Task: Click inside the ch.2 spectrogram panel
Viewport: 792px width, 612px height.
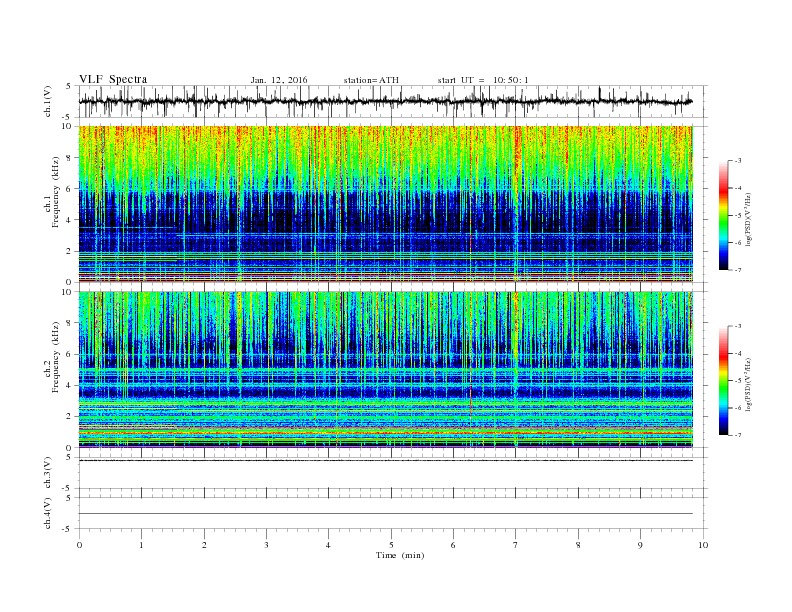Action: pos(385,370)
